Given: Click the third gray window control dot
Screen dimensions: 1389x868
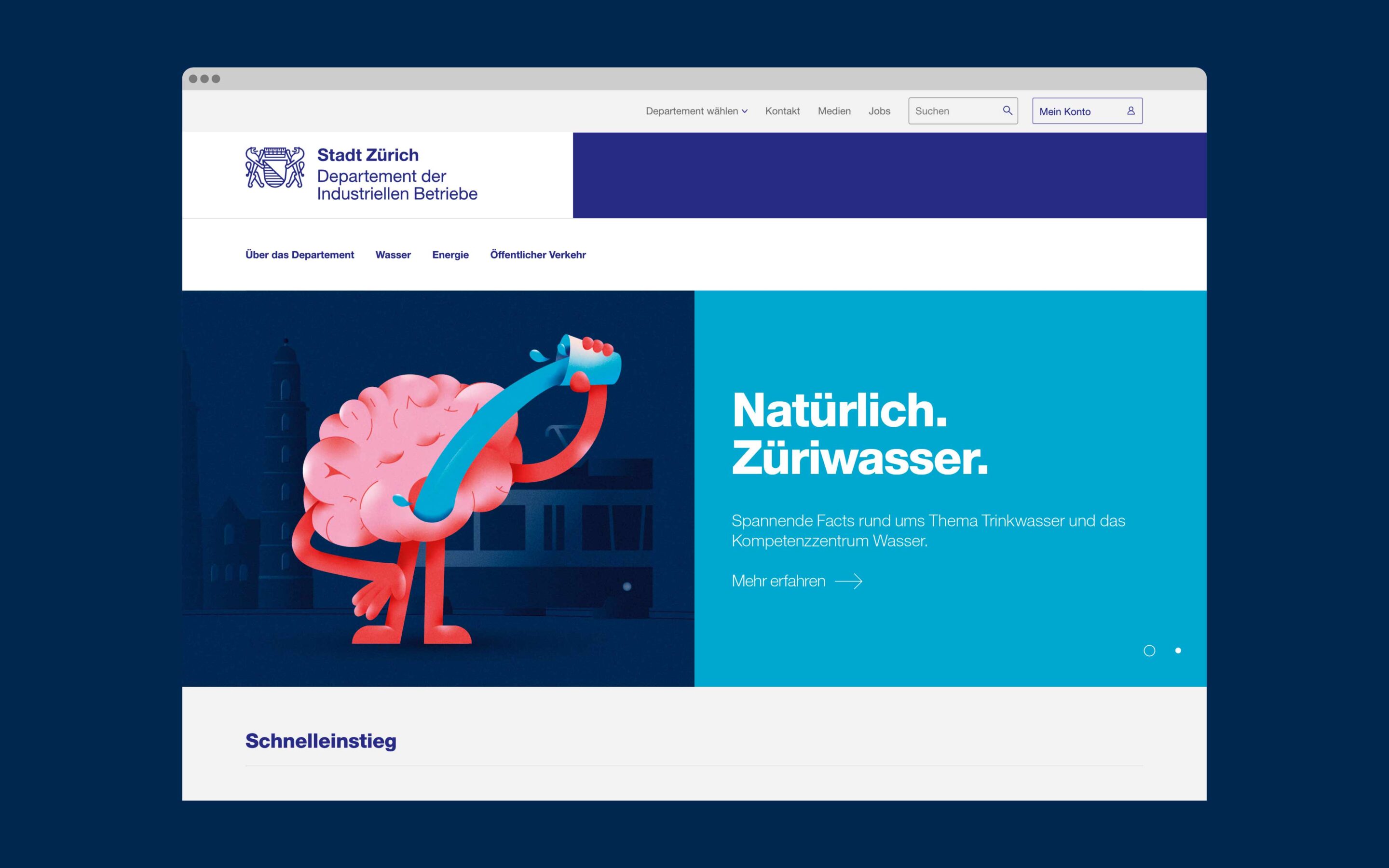Looking at the screenshot, I should 216,79.
